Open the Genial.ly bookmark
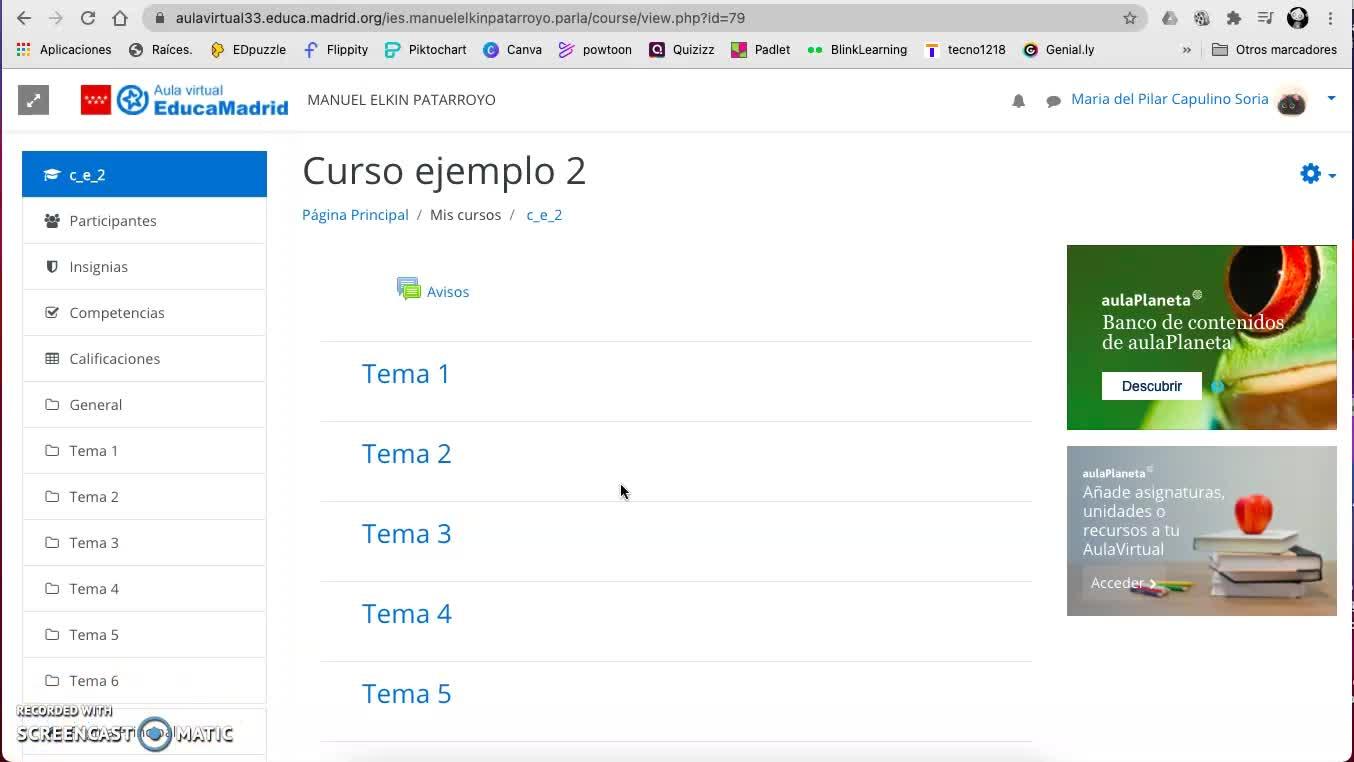Screen dimensions: 1354x762 (x=1059, y=50)
